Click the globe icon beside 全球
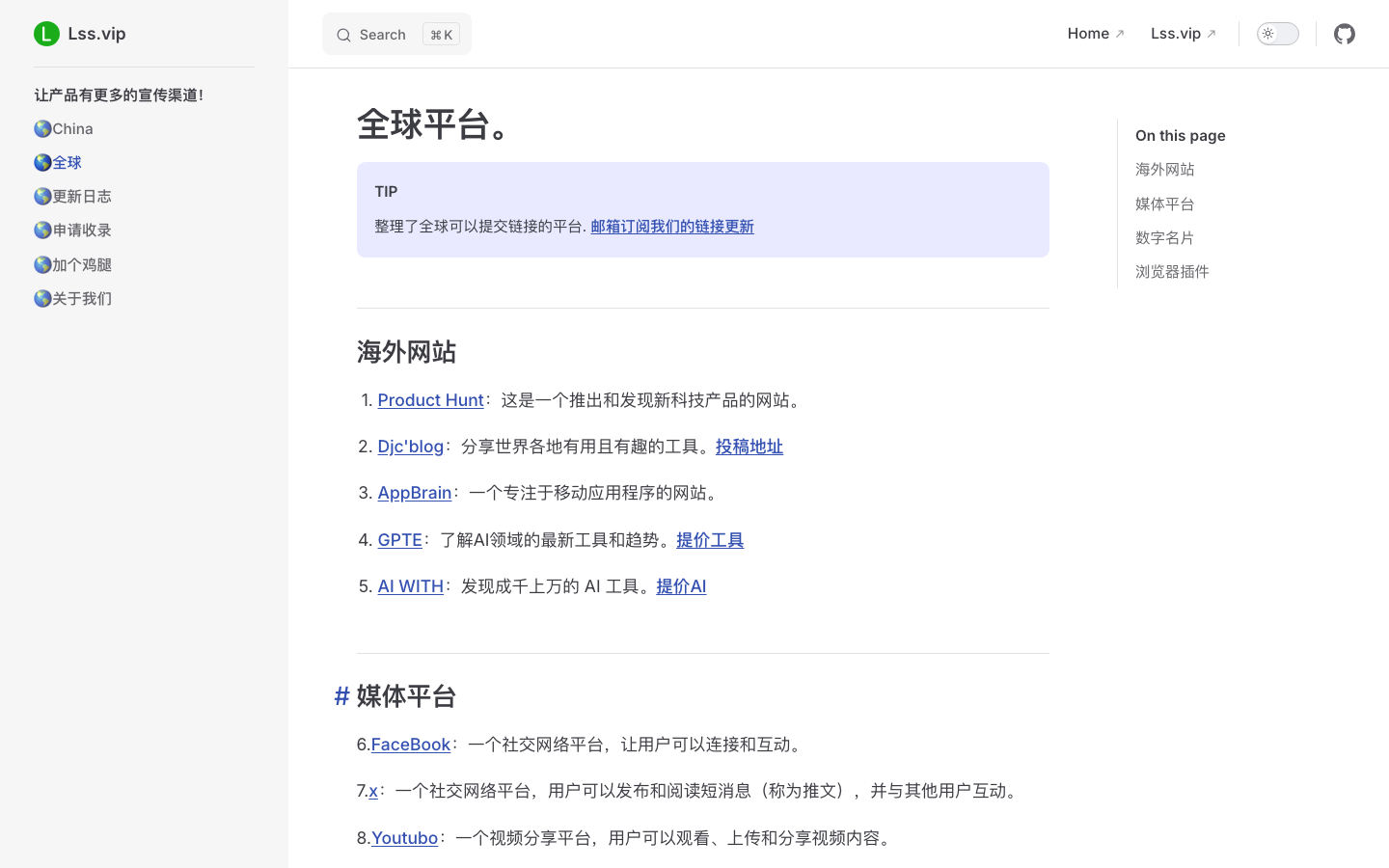This screenshot has width=1389, height=868. [x=42, y=162]
